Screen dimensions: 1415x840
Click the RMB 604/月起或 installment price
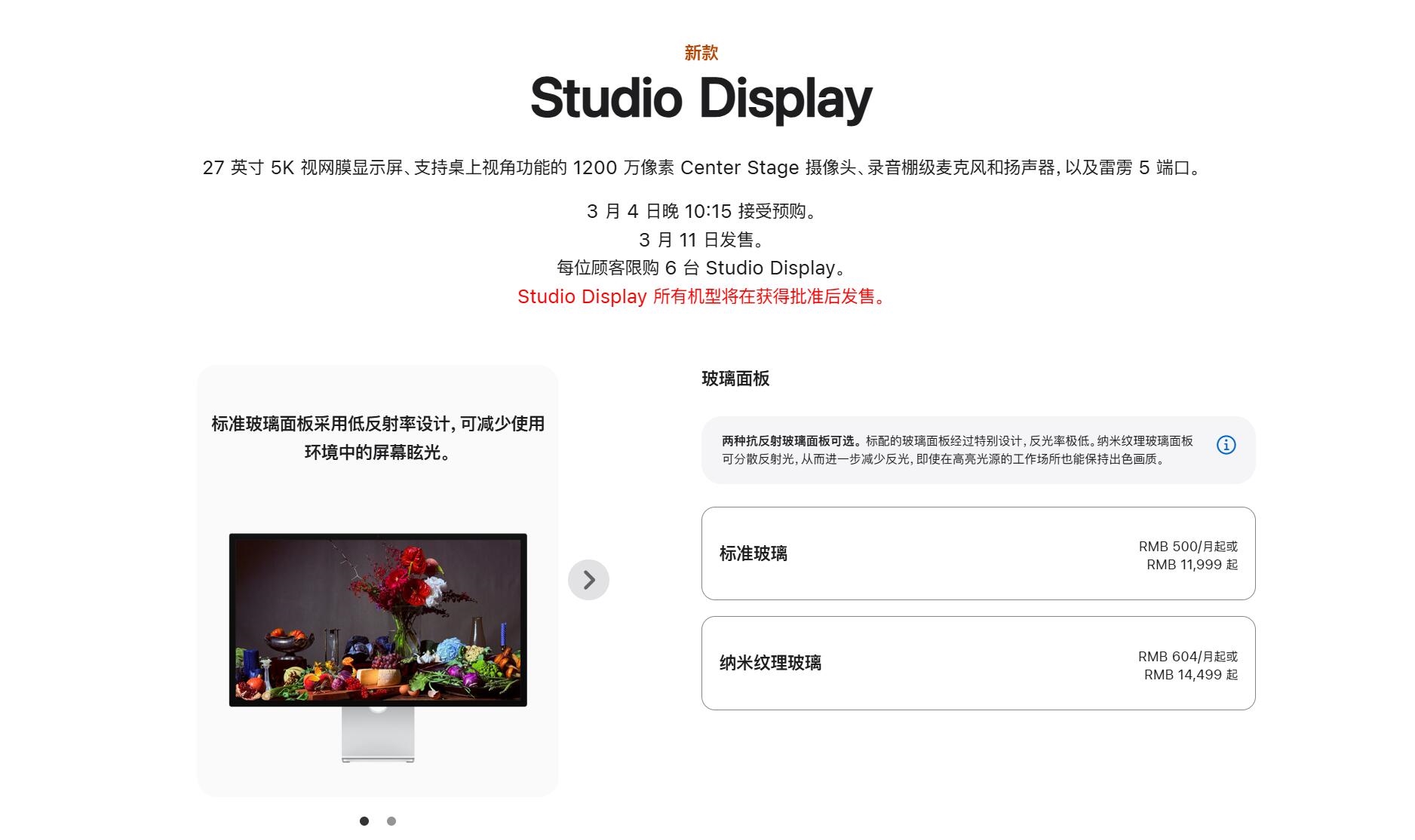[x=1187, y=656]
